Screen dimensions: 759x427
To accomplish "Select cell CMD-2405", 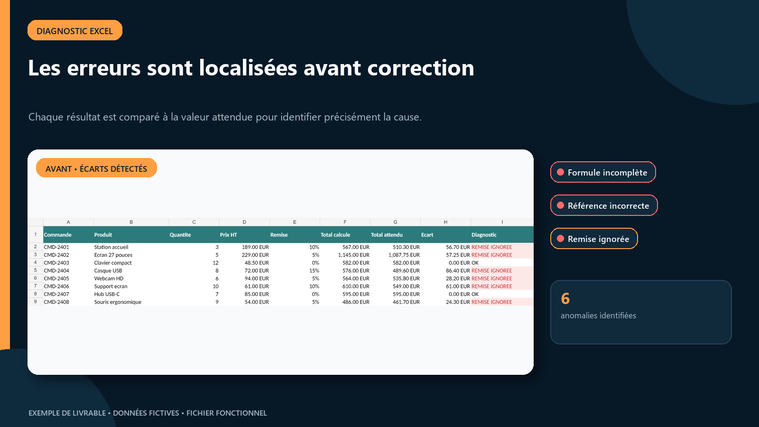I will (68, 278).
